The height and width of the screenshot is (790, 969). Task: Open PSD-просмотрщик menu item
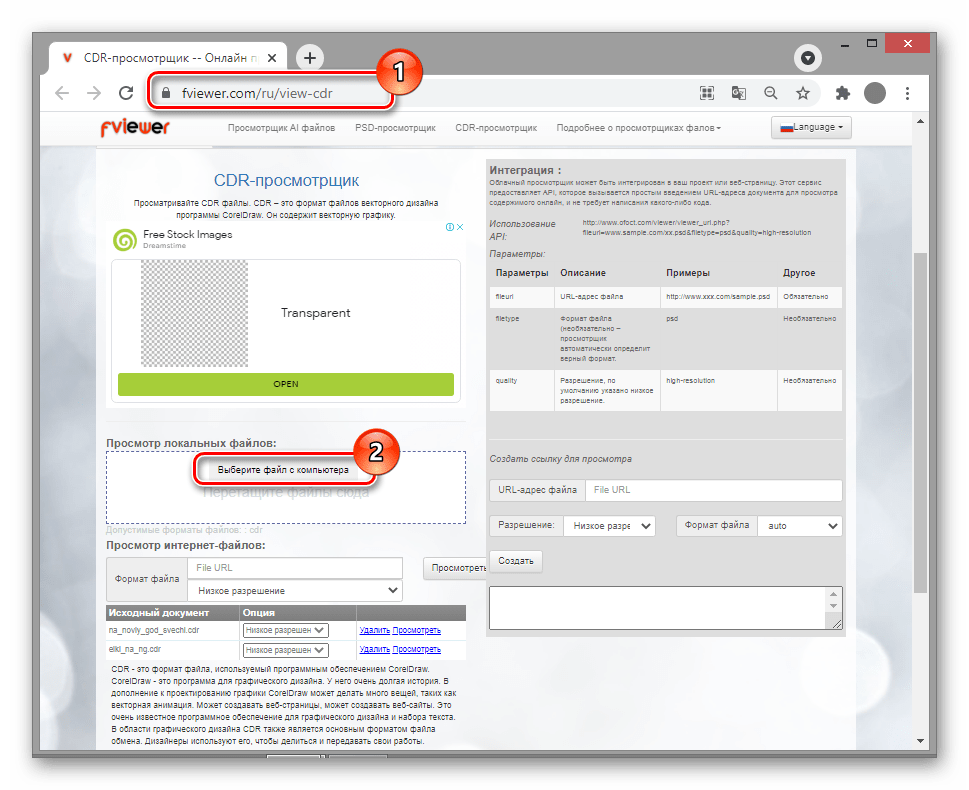point(396,128)
